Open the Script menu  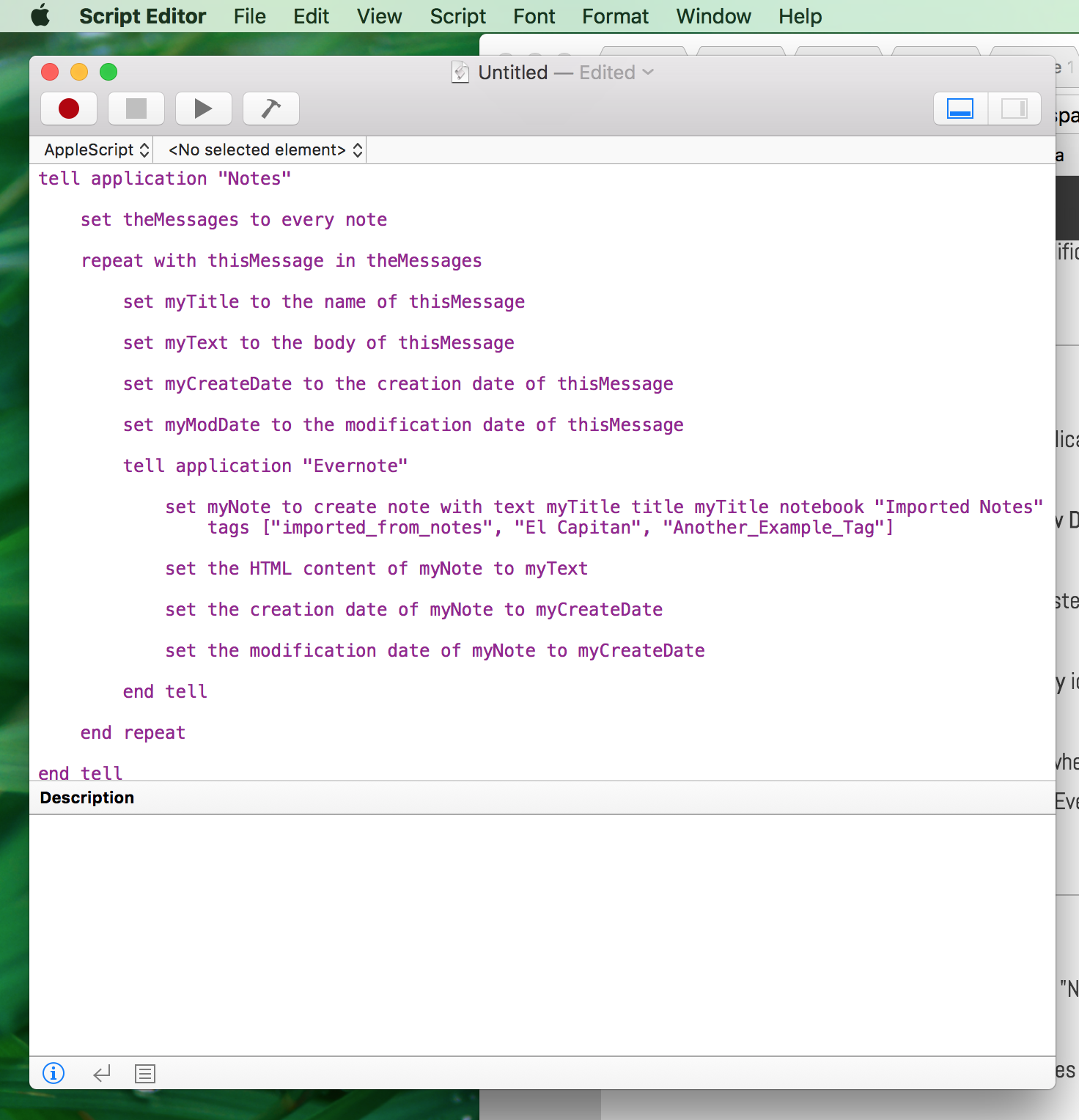click(x=457, y=15)
